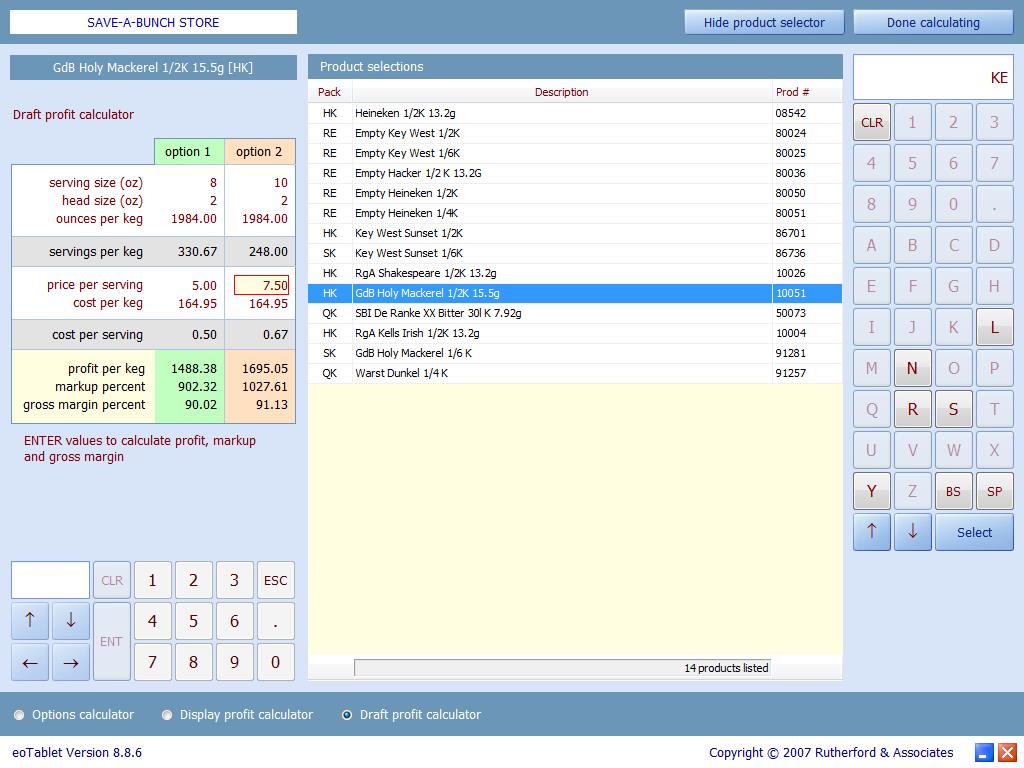Tap the BS backspace key
This screenshot has height=768, width=1024.
pos(953,491)
